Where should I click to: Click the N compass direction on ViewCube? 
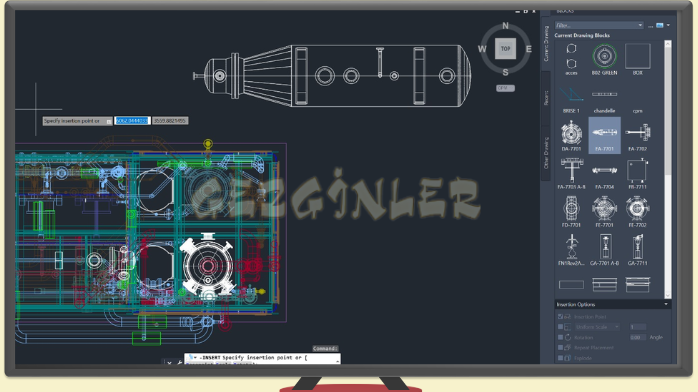tap(505, 26)
